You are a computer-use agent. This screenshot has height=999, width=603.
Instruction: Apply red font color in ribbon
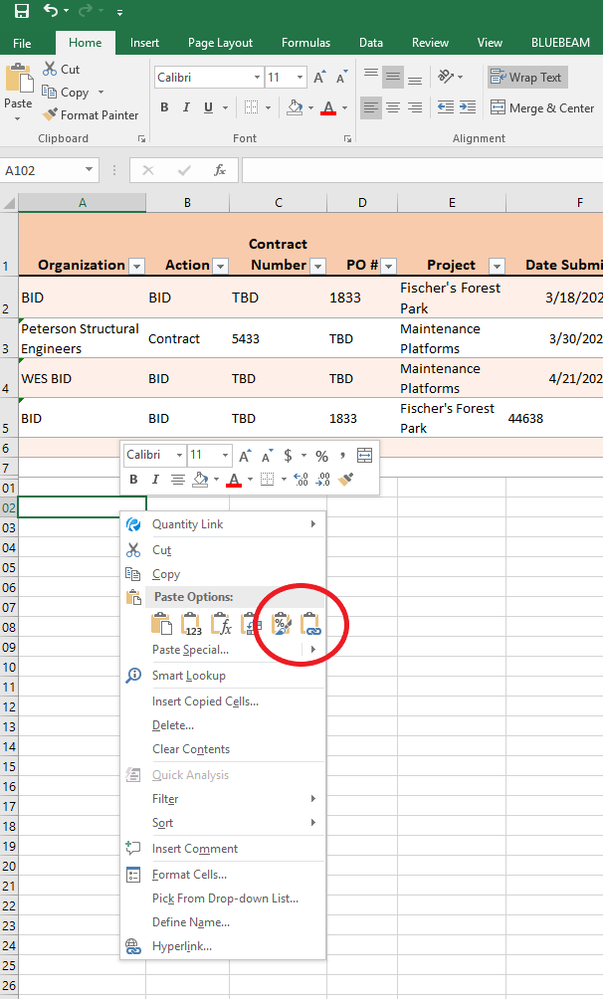328,108
